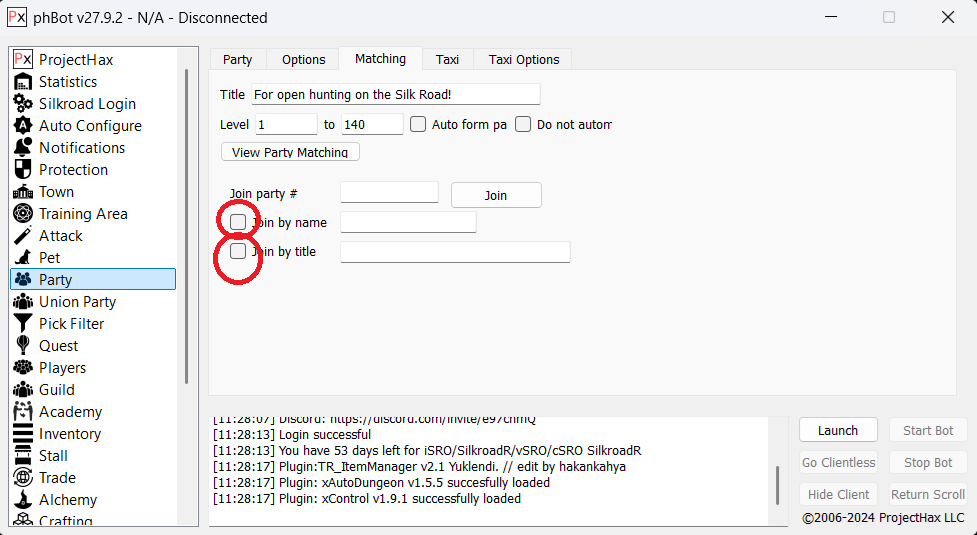This screenshot has height=535, width=977.
Task: Open the Guild group icon
Action: 23,390
